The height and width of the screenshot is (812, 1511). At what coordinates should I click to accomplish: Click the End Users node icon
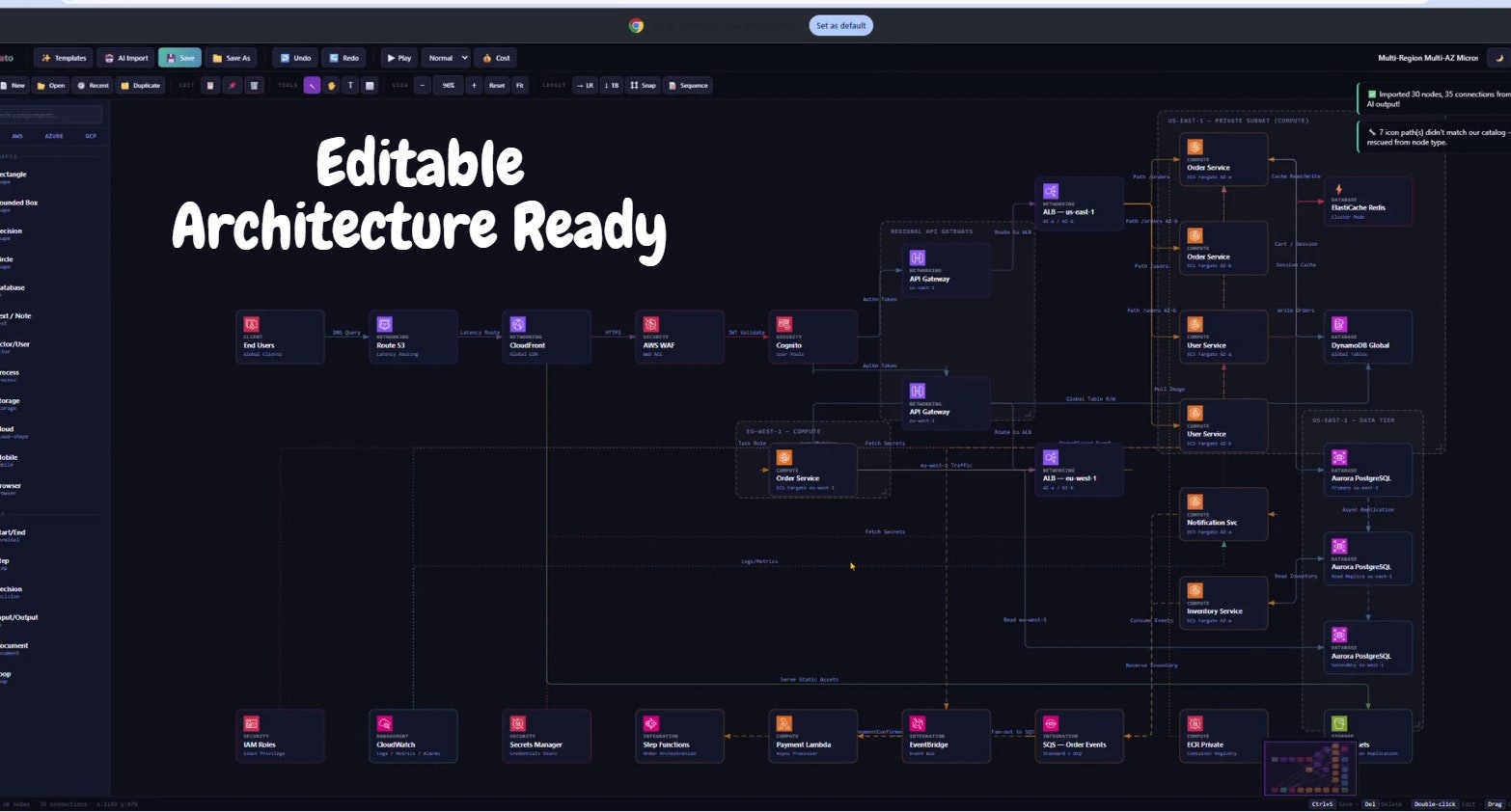(x=251, y=325)
